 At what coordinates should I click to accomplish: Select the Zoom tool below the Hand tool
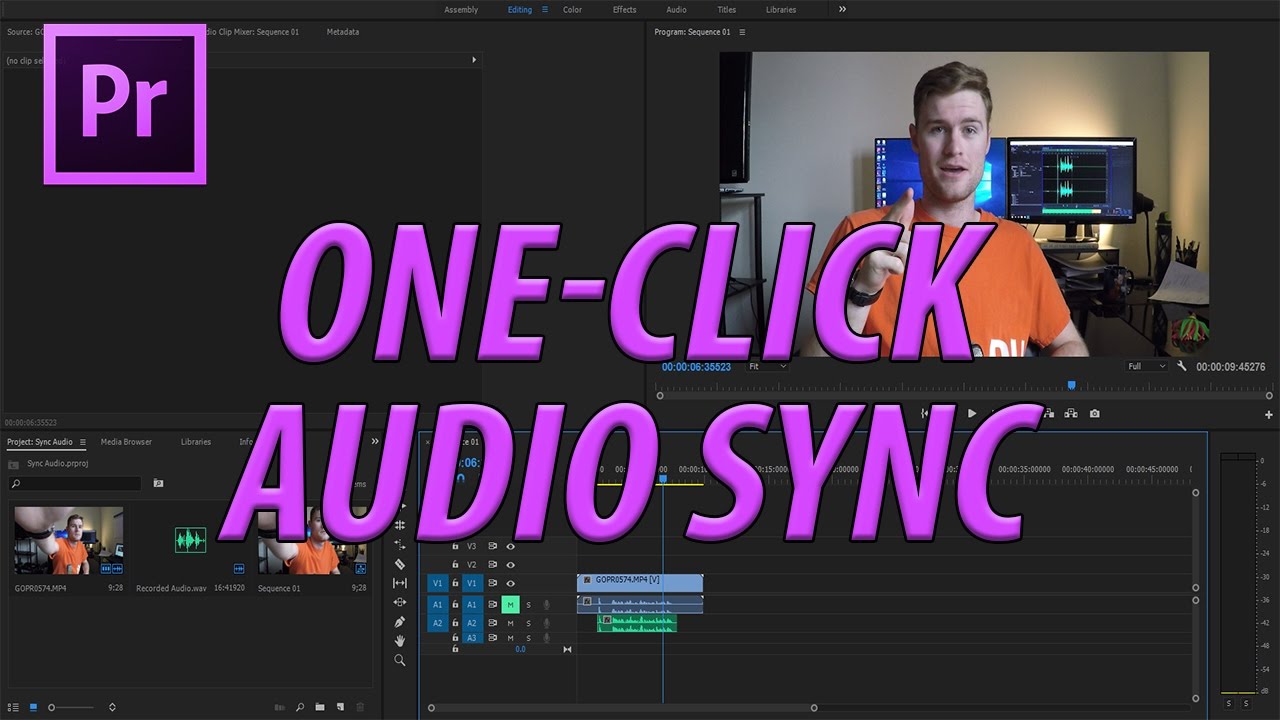point(400,660)
